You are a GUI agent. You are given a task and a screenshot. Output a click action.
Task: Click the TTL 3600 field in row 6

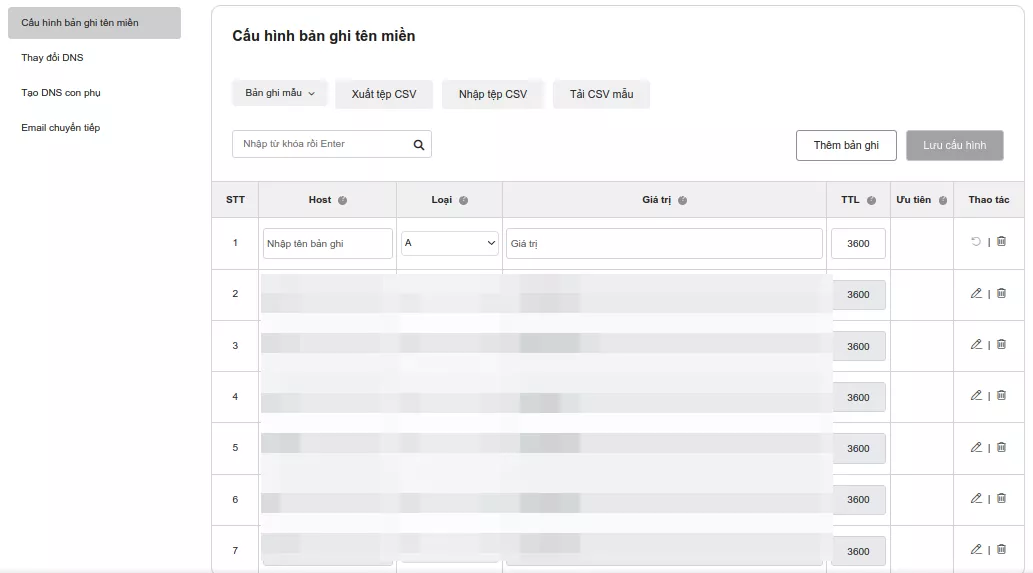tap(858, 500)
